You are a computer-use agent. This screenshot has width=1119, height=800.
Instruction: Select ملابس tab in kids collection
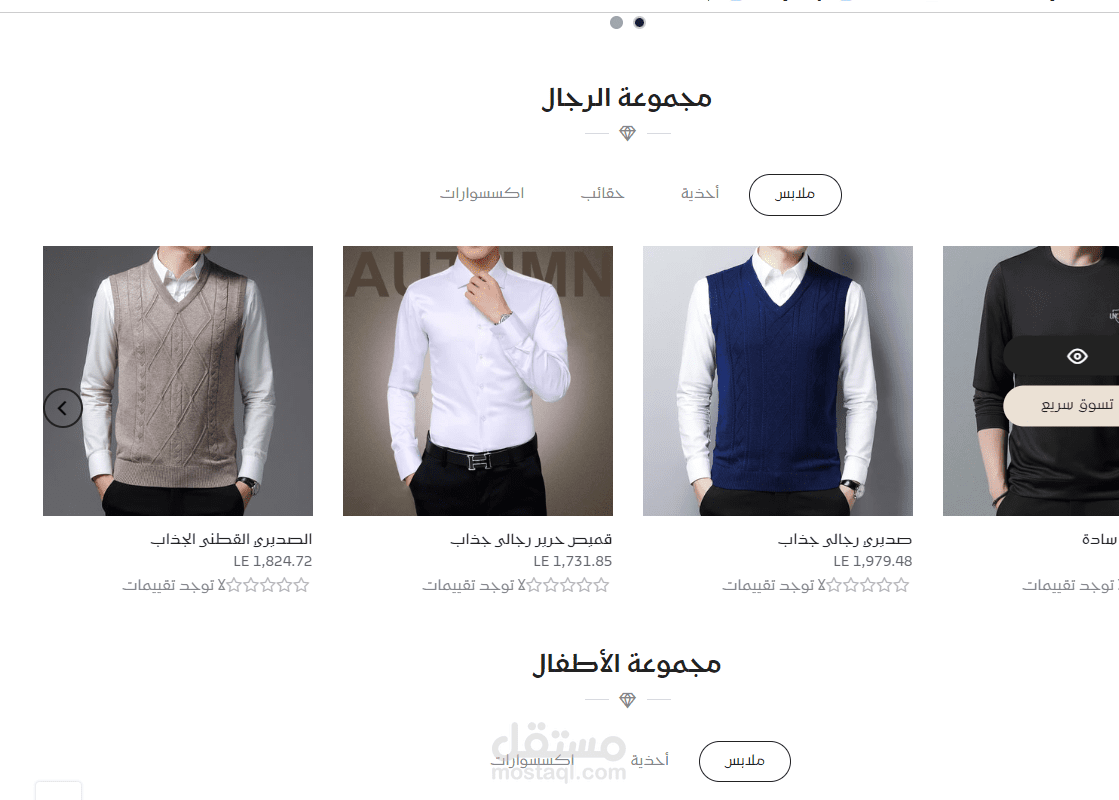[x=745, y=761]
